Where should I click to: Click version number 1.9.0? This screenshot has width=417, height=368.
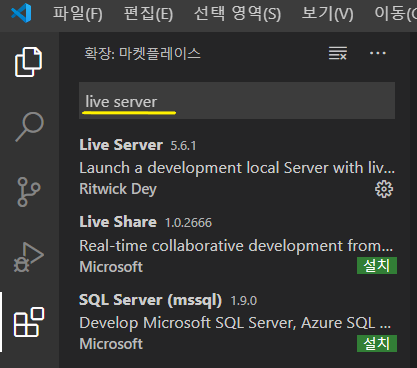244,301
